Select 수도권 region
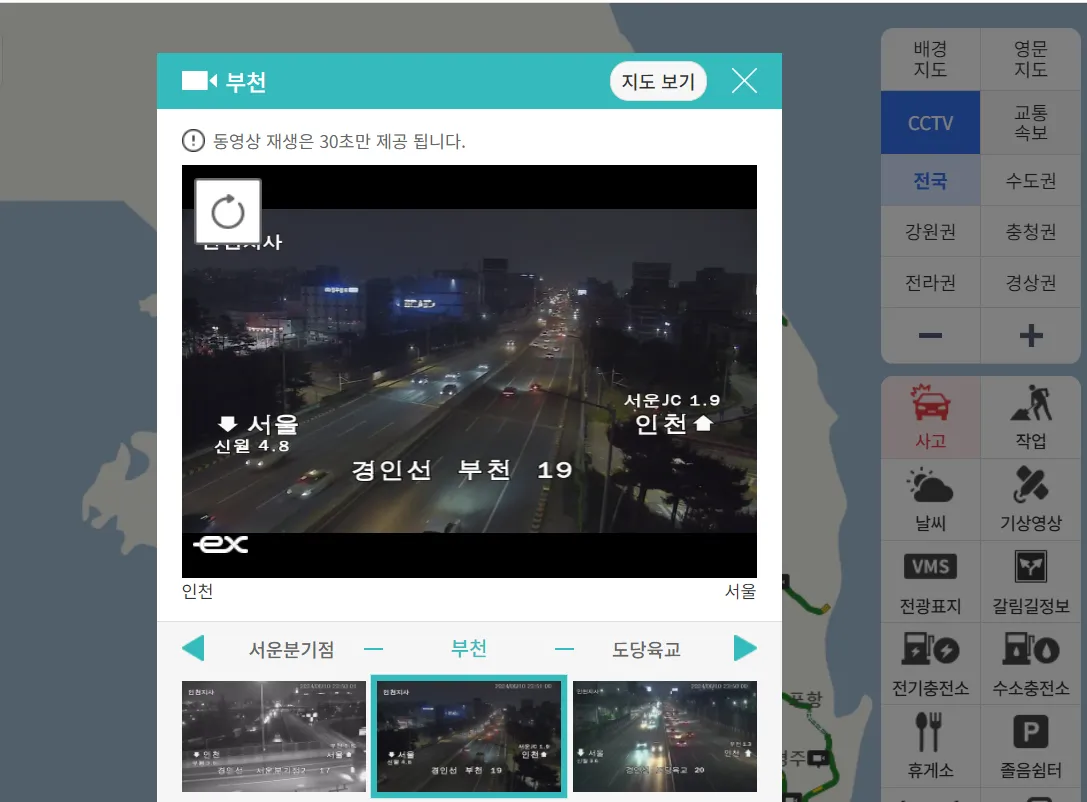 coord(1031,180)
